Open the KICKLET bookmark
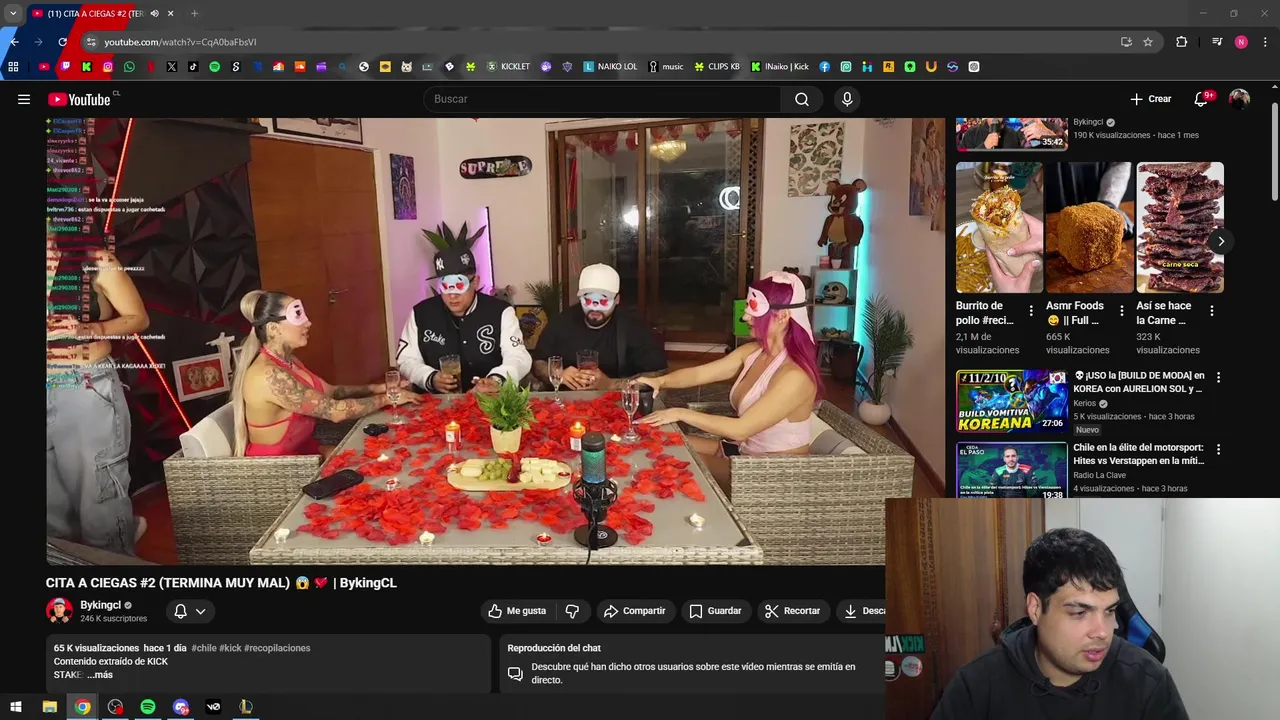This screenshot has height=720, width=1280. pyautogui.click(x=508, y=67)
